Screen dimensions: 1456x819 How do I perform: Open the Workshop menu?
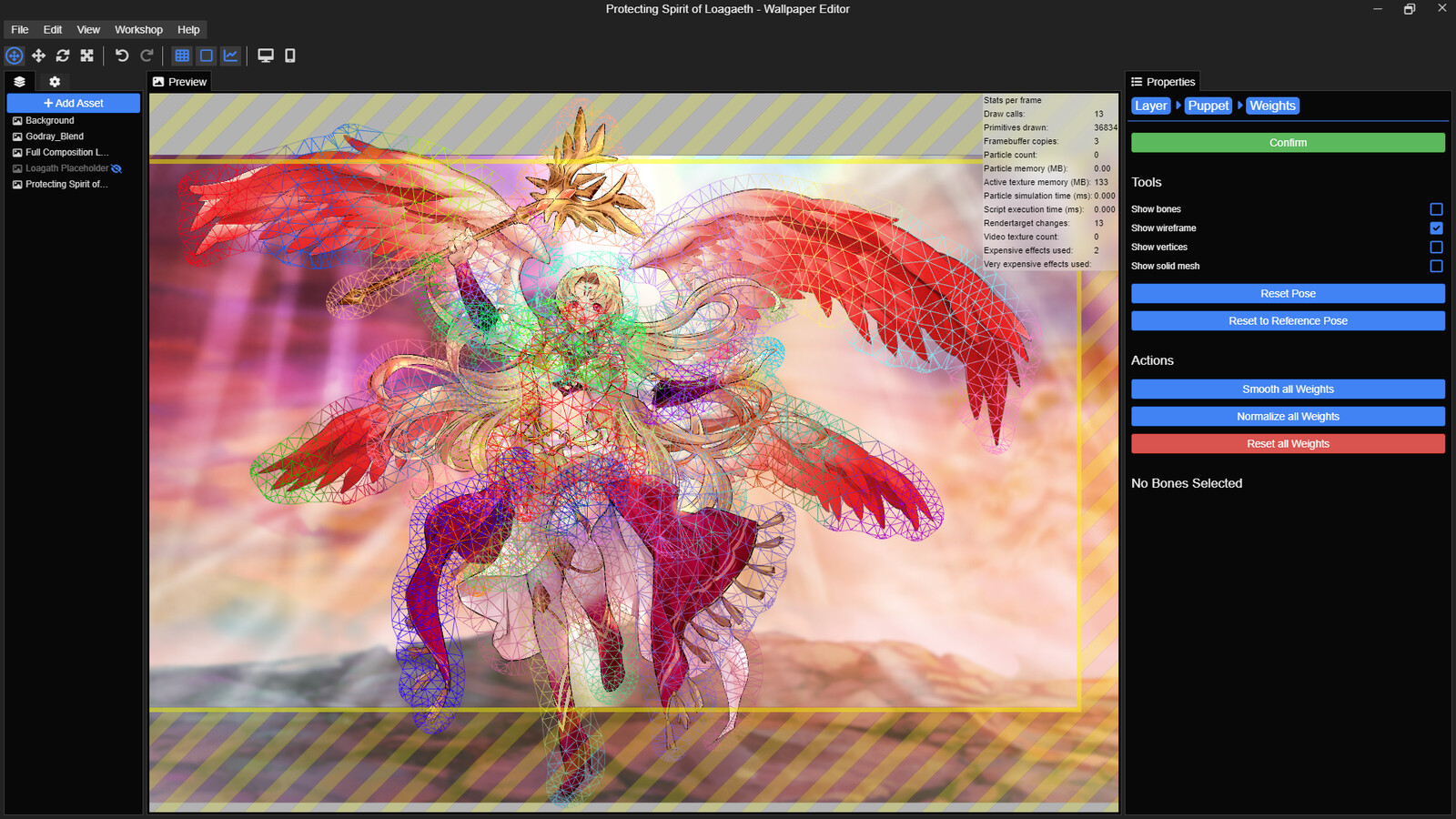coord(138,30)
